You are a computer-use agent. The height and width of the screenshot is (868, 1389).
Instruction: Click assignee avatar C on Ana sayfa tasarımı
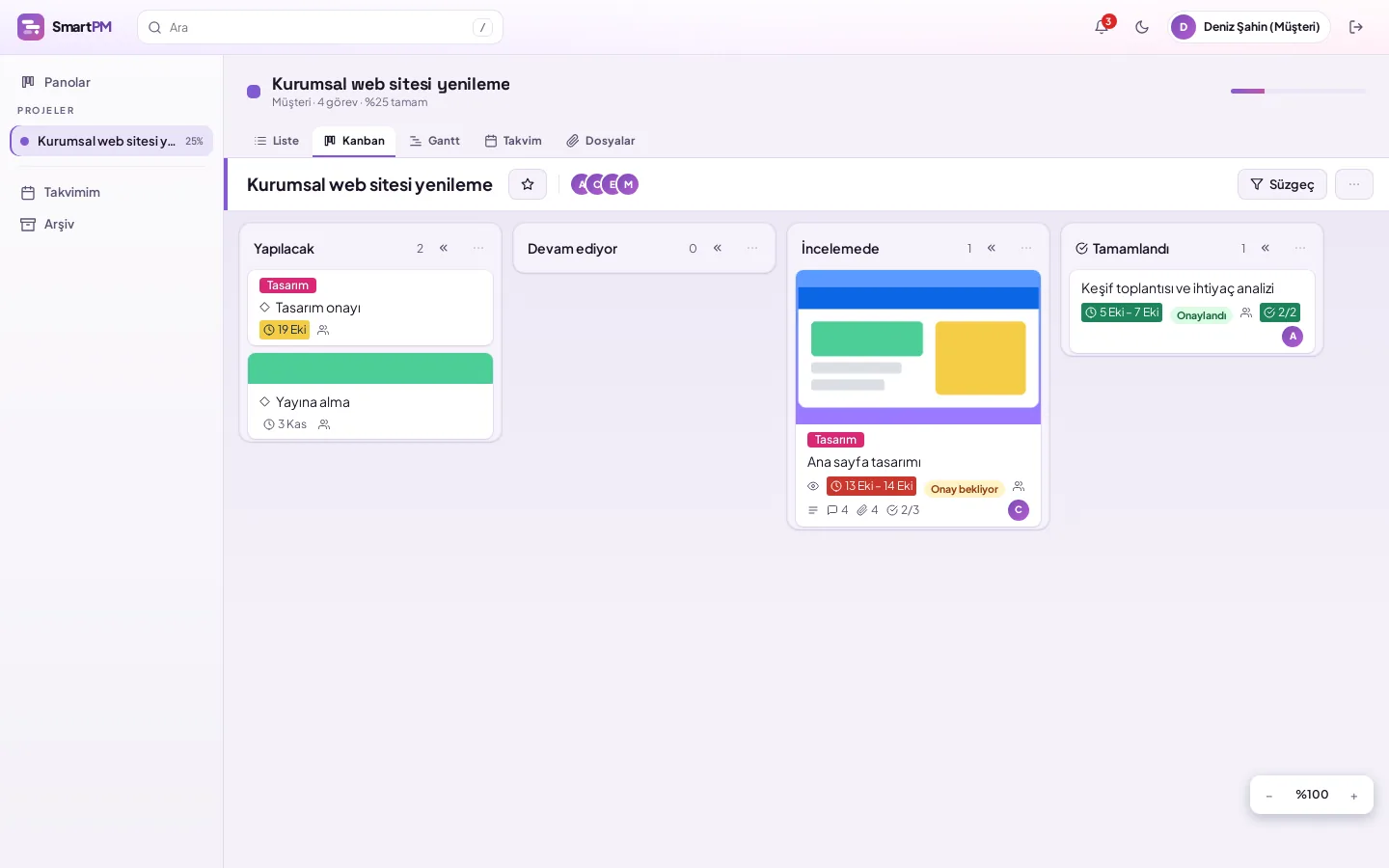(1019, 510)
